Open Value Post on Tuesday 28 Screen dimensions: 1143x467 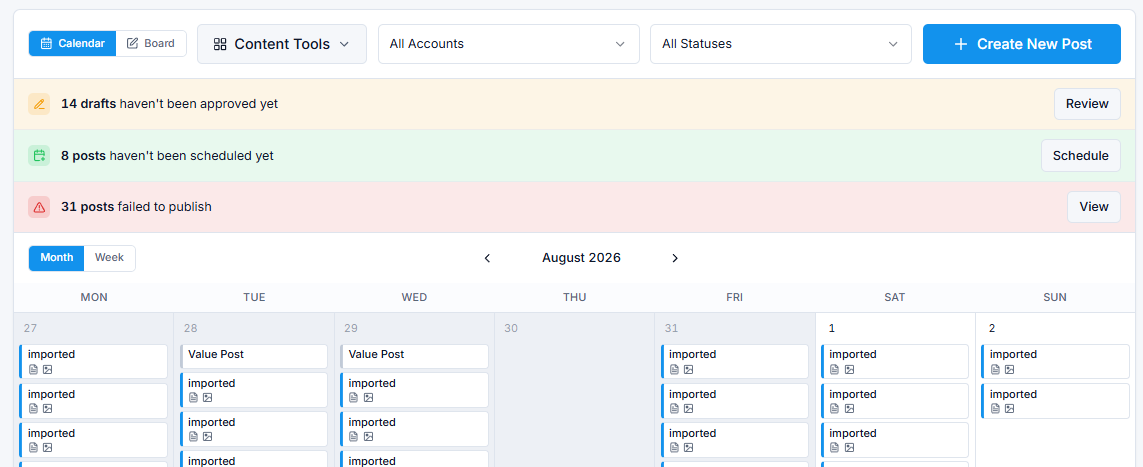click(x=254, y=356)
